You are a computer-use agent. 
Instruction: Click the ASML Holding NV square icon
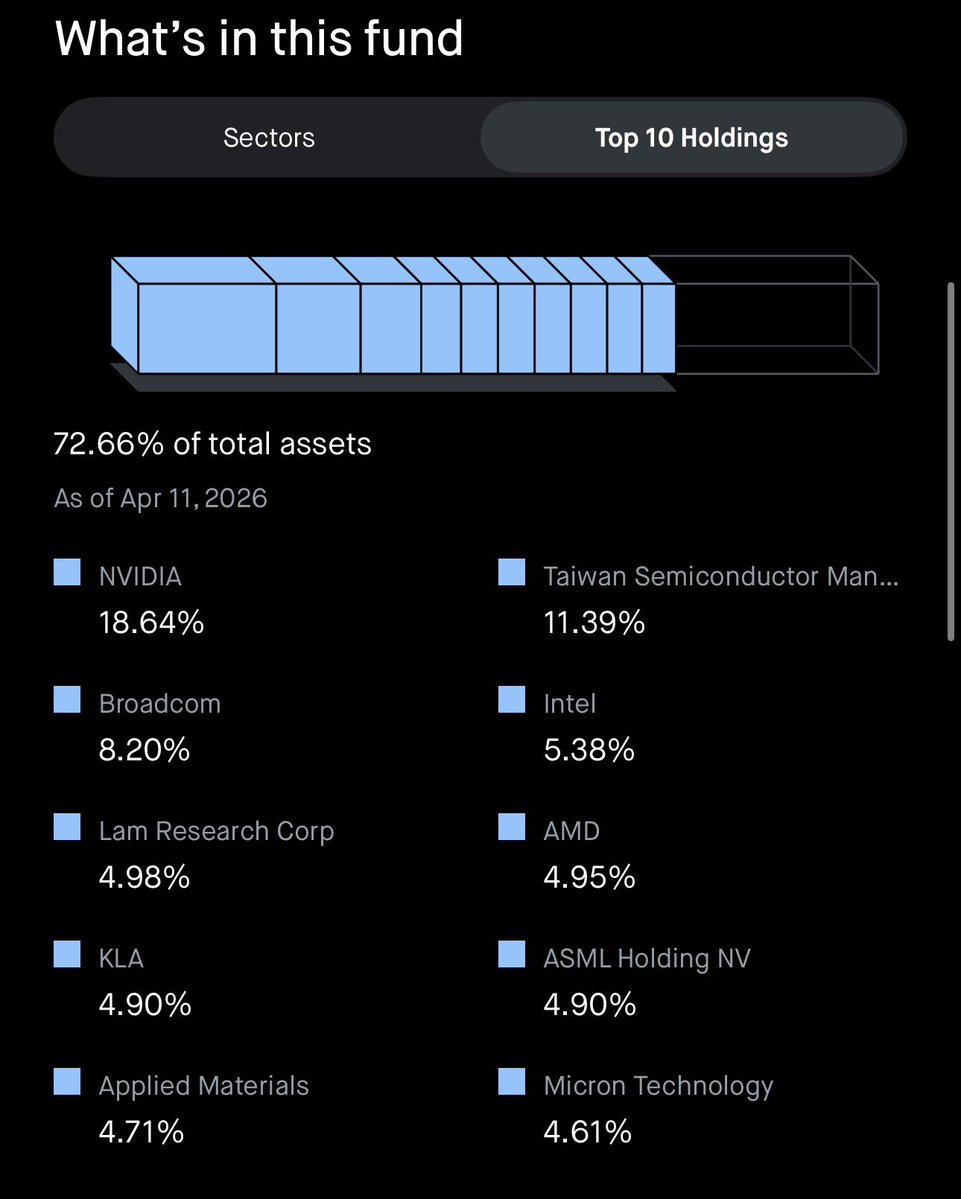[x=511, y=955]
